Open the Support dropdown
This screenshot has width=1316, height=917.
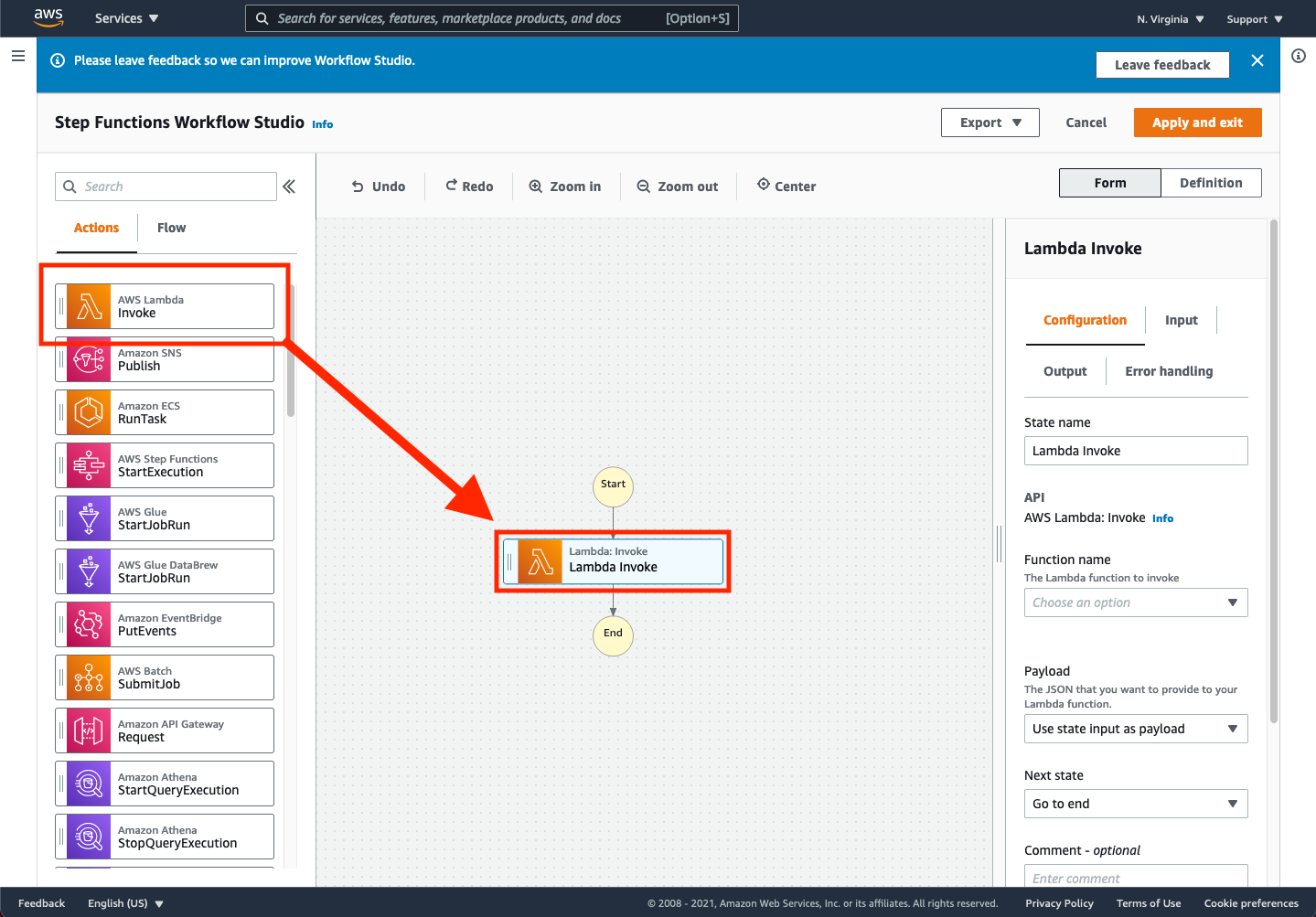click(1255, 19)
